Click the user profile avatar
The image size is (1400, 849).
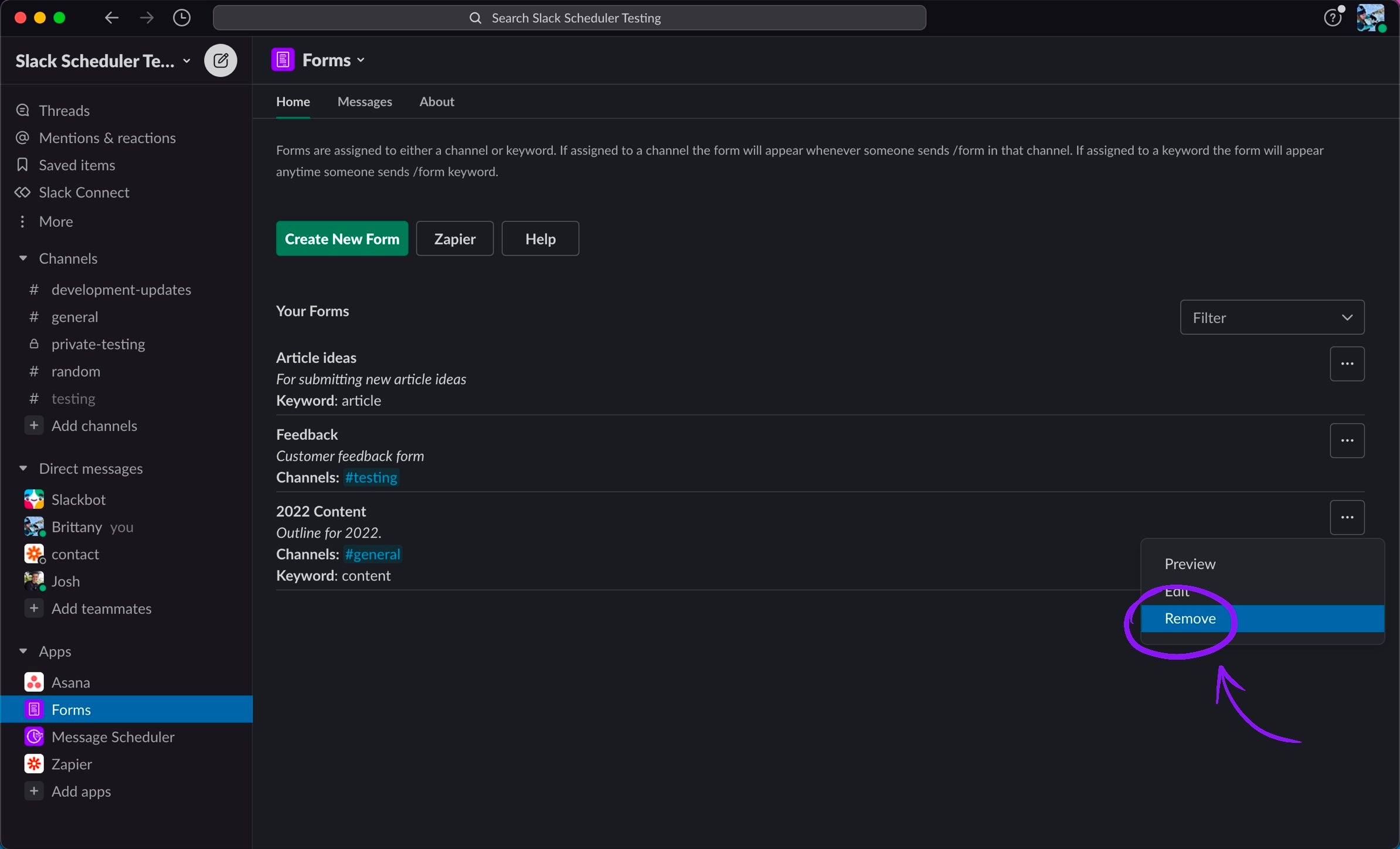[x=1371, y=18]
